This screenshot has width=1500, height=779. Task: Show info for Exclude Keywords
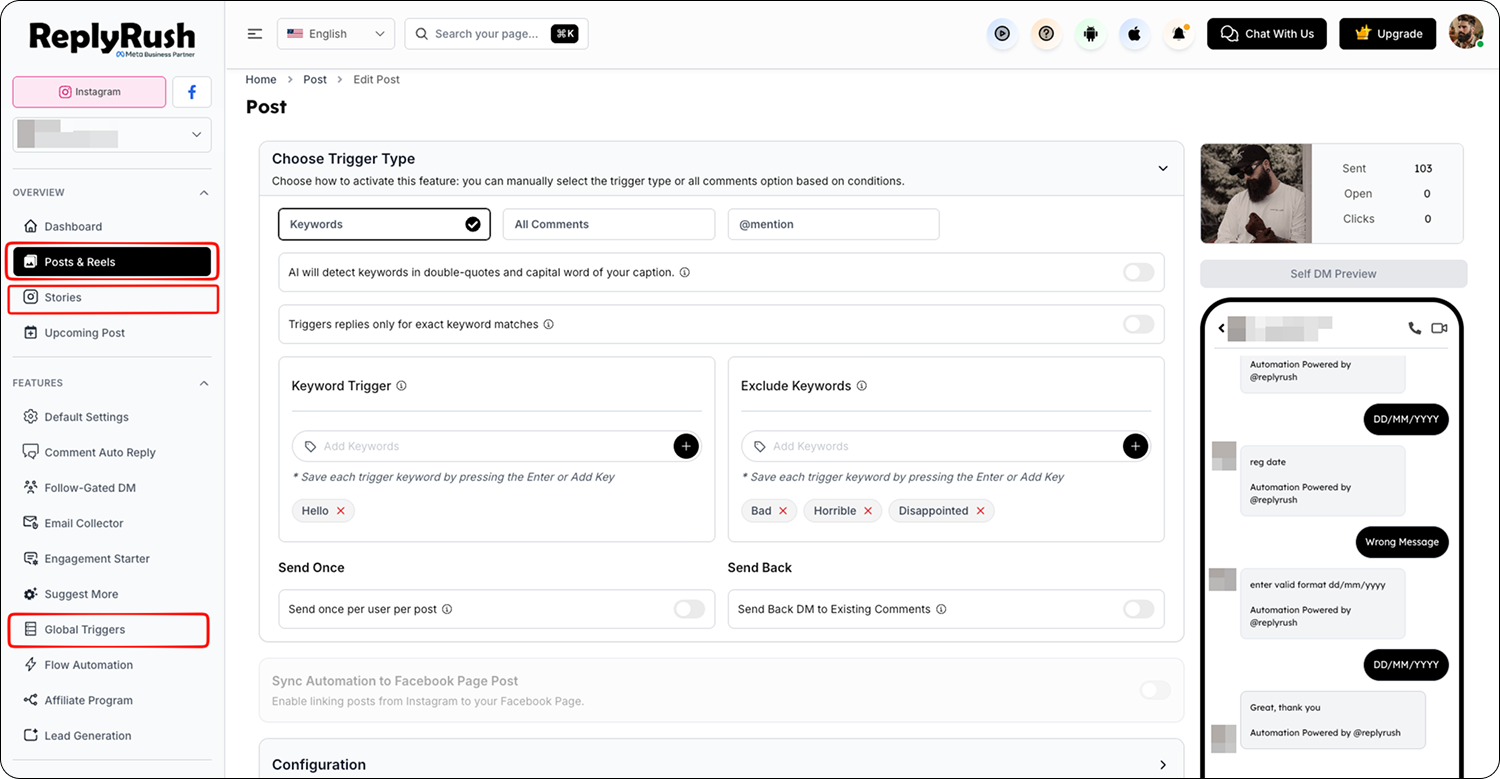862,386
